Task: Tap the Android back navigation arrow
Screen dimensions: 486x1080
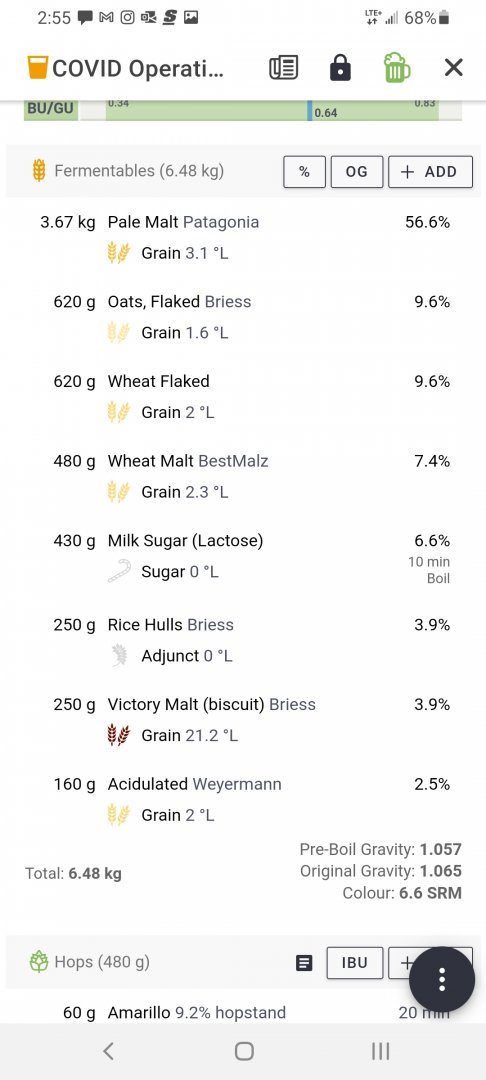Action: pyautogui.click(x=108, y=1051)
